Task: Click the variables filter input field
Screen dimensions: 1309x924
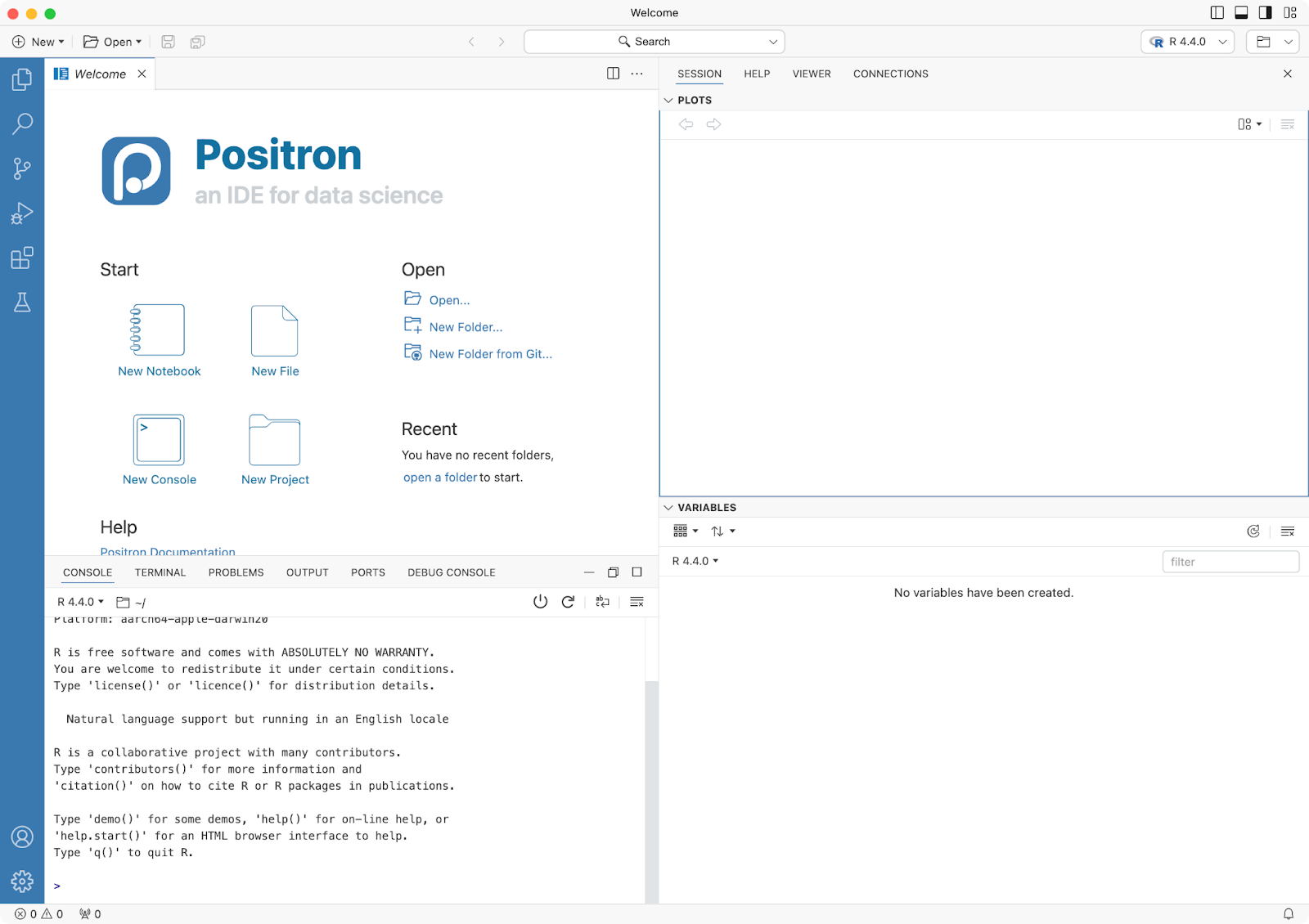Action: click(x=1230, y=562)
